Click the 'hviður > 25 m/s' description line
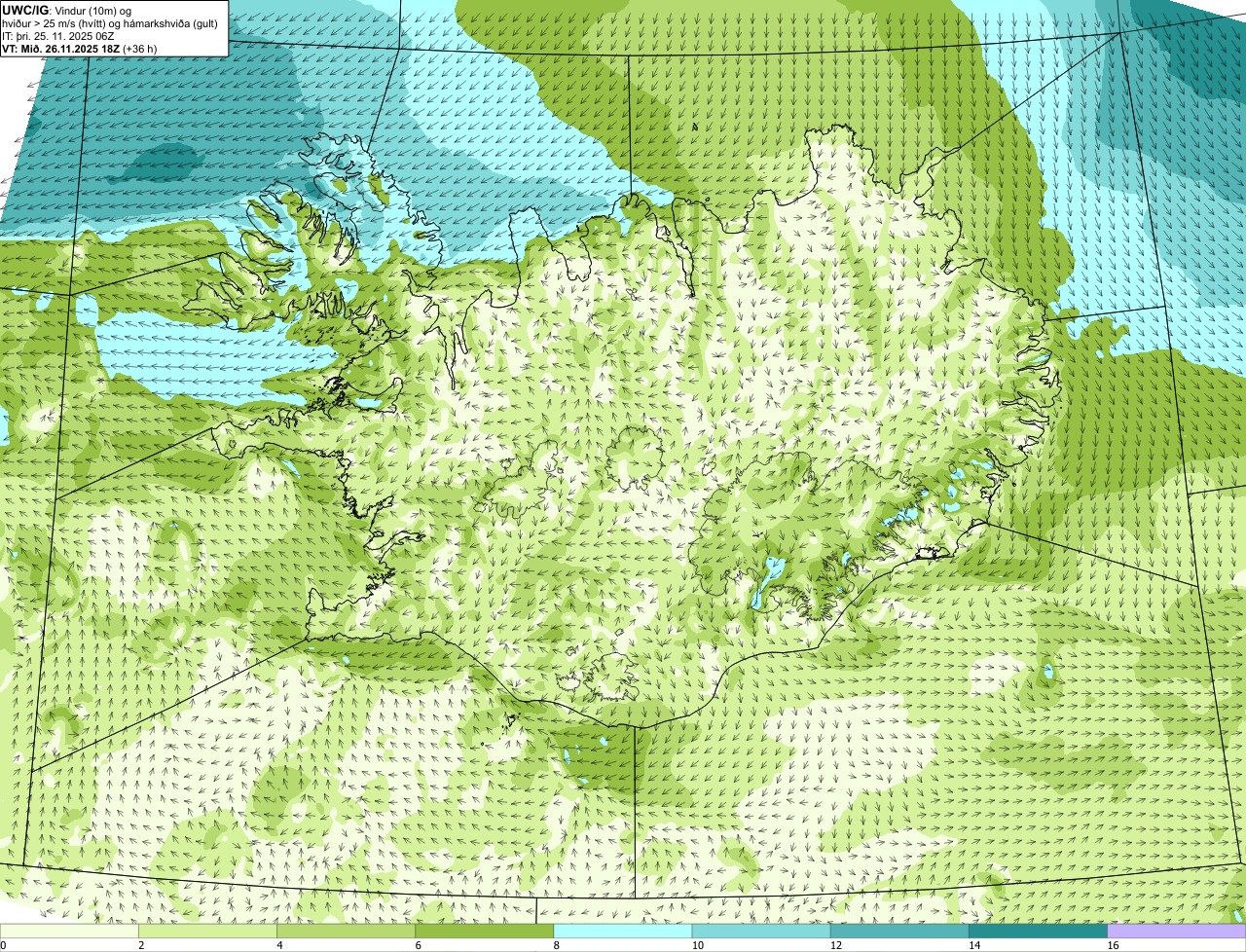The width and height of the screenshot is (1246, 952). pos(110,22)
